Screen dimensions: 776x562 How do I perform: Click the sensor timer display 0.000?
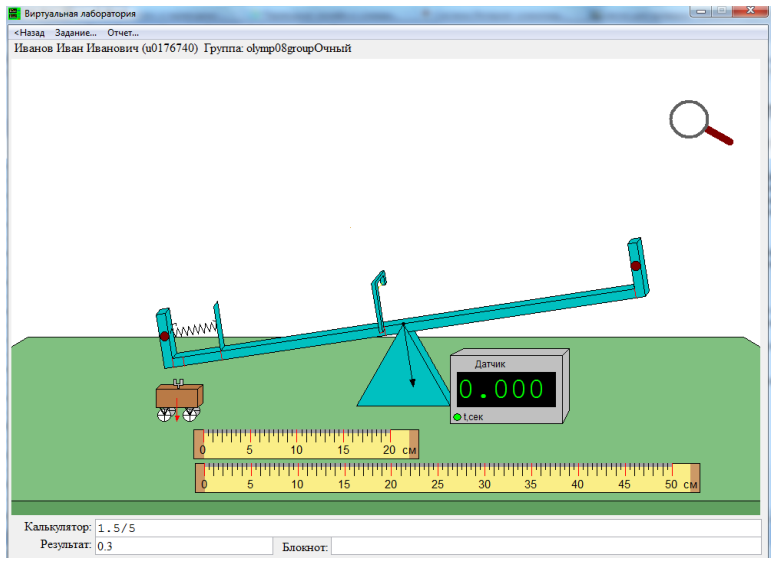click(506, 389)
